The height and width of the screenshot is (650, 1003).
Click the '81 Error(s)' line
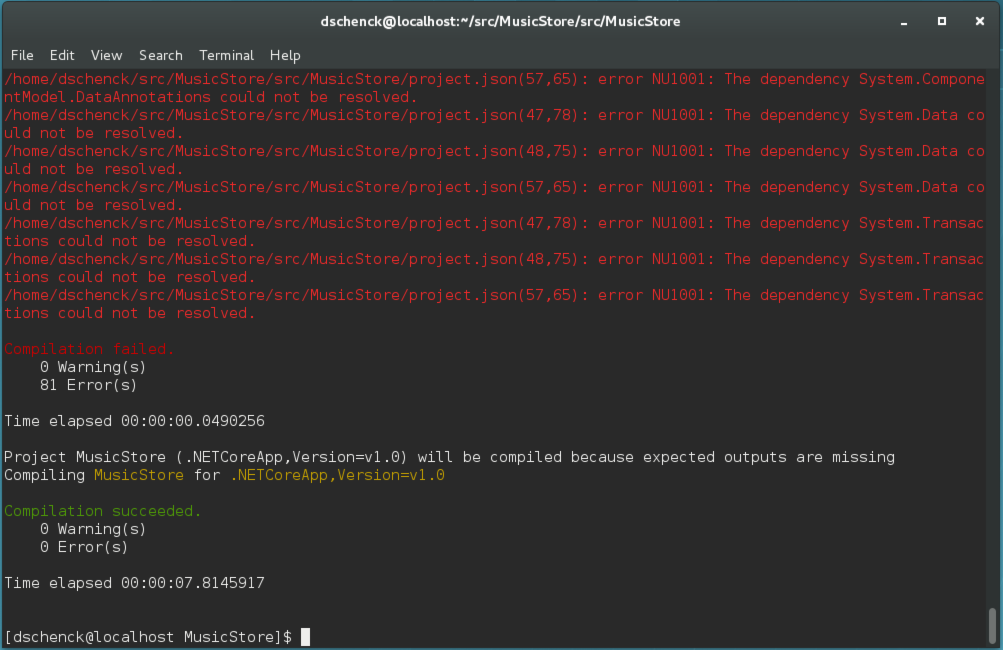[88, 385]
